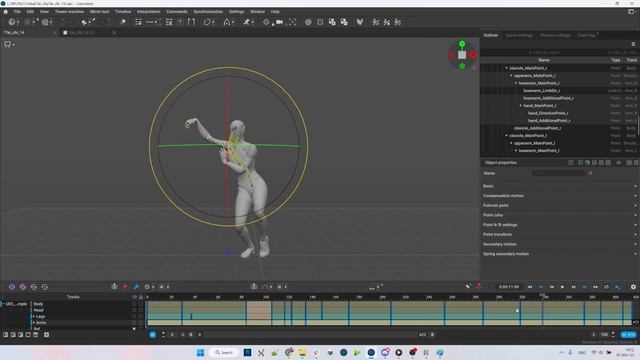Click the home icon in the menu bar
This screenshot has height=360, width=640.
tap(5, 11)
